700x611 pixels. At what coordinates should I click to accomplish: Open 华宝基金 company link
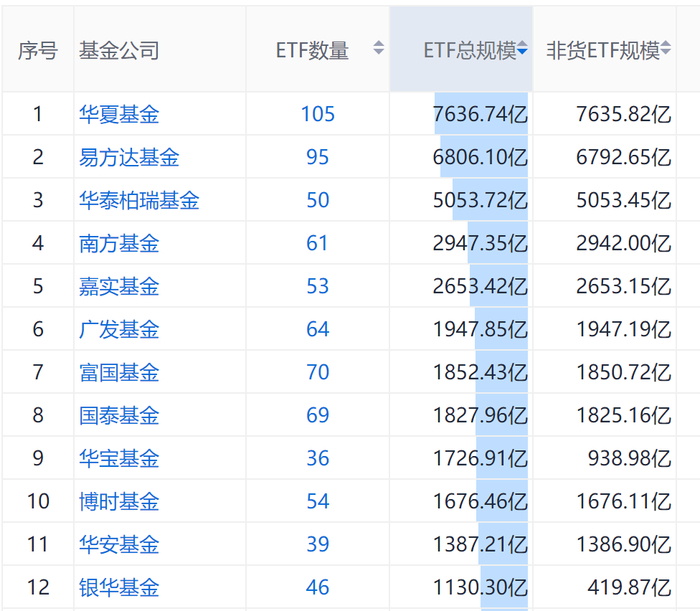[119, 458]
